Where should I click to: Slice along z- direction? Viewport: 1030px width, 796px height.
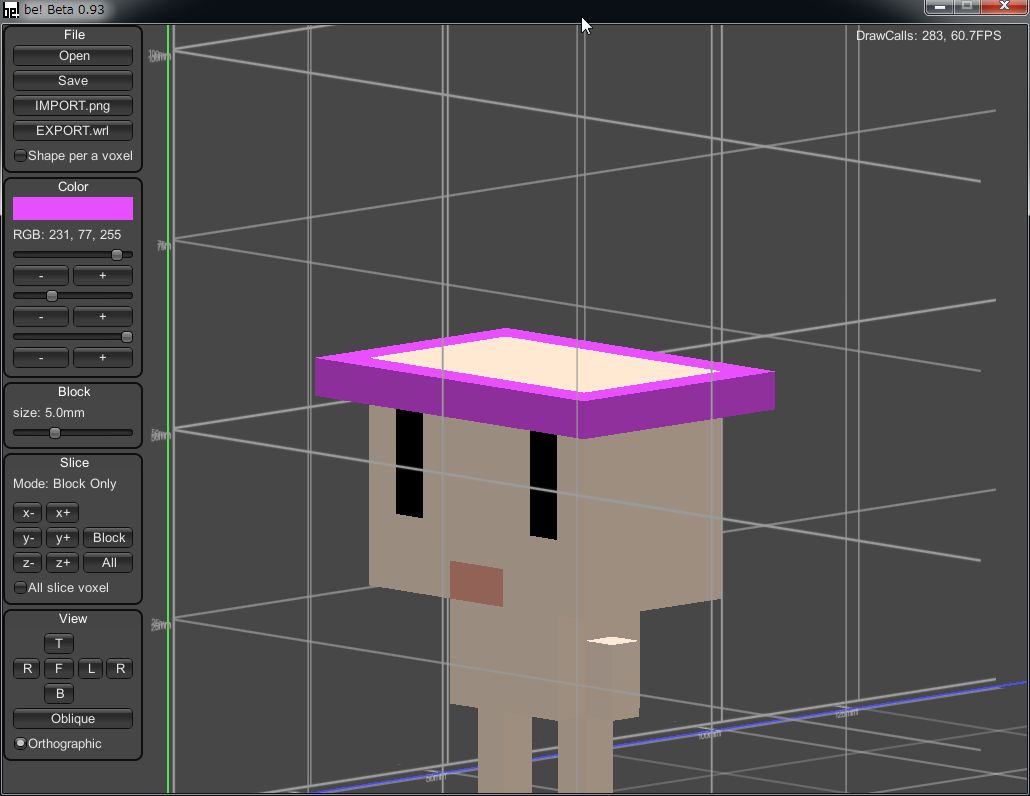point(28,563)
